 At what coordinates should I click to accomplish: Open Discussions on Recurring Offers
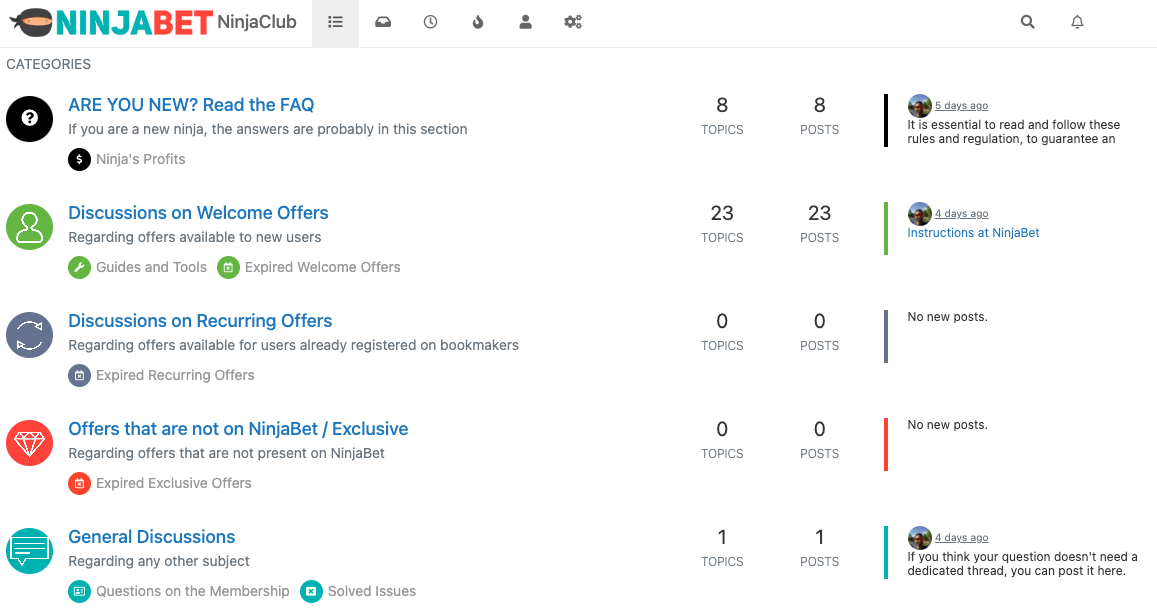(x=200, y=321)
